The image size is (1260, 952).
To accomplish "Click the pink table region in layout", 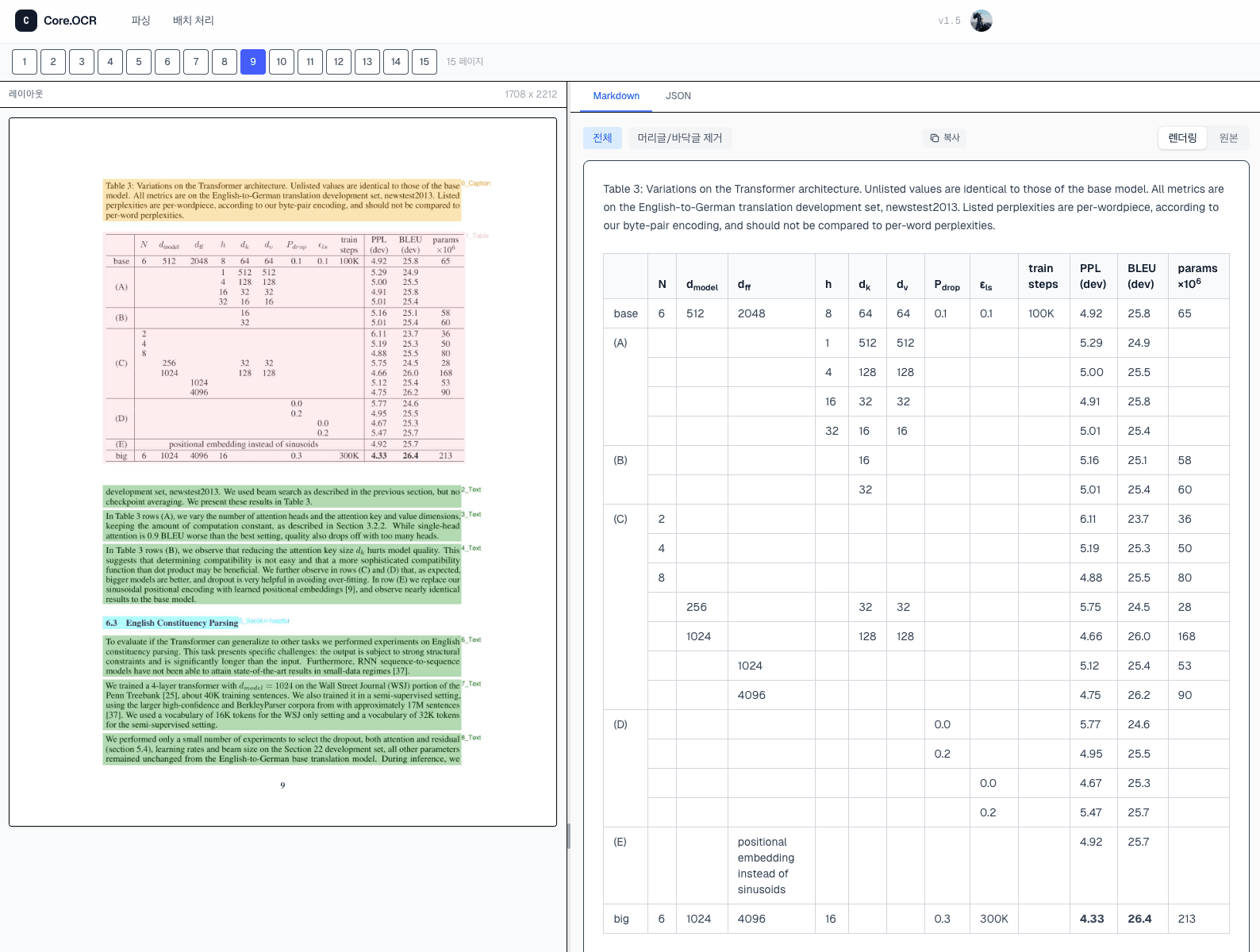I will click(x=283, y=347).
